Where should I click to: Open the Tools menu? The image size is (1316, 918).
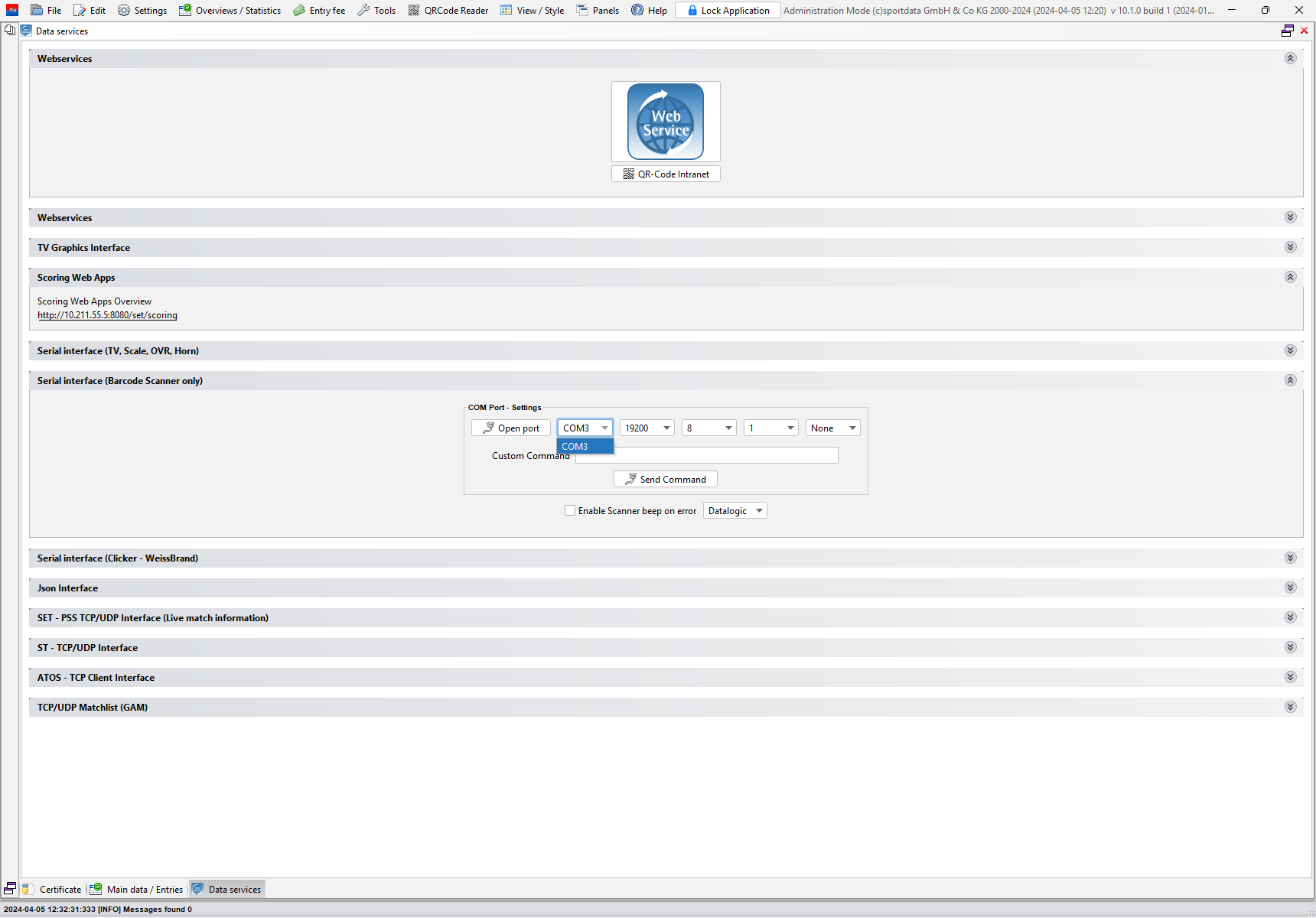pos(376,11)
